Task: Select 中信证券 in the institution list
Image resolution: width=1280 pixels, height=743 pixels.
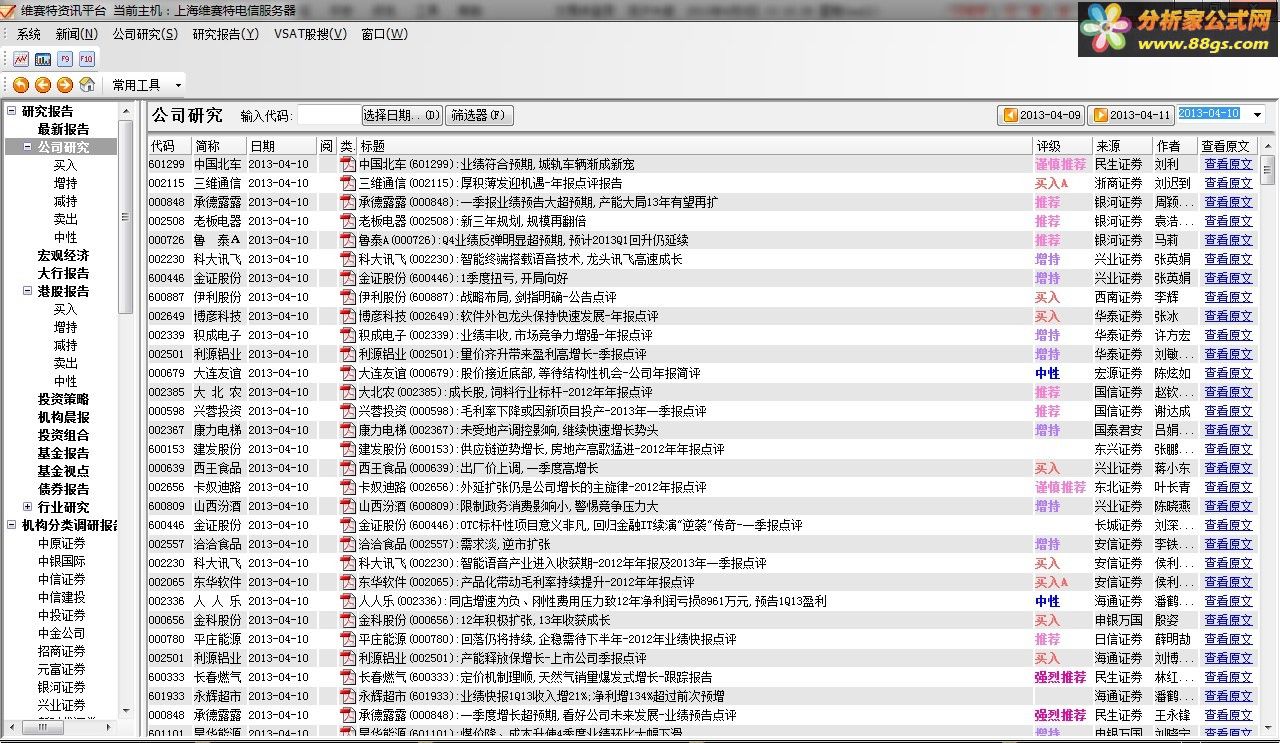Action: 62,579
